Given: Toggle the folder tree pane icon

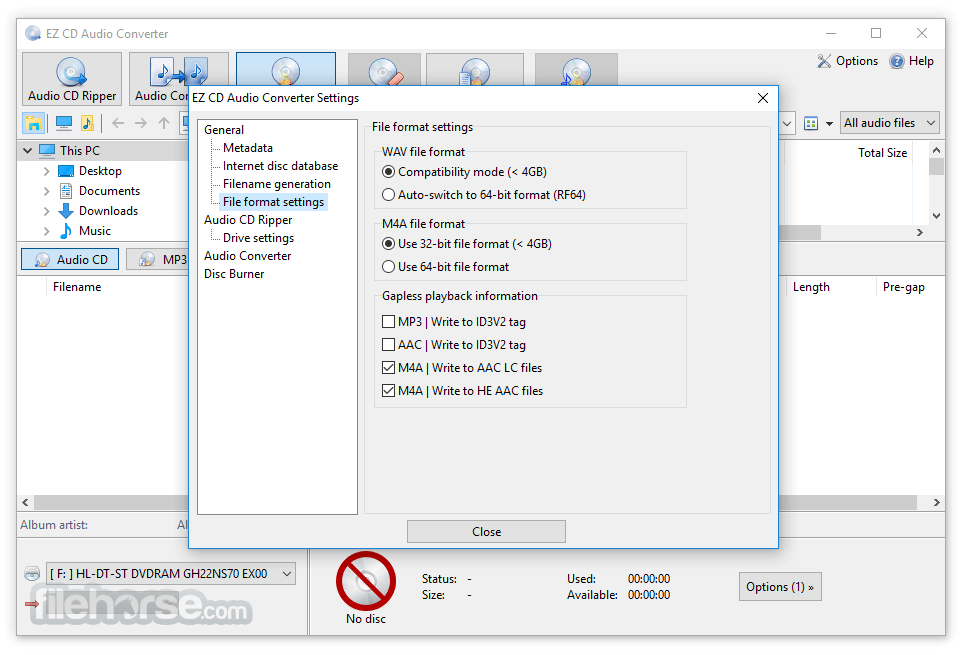Looking at the screenshot, I should click(34, 123).
